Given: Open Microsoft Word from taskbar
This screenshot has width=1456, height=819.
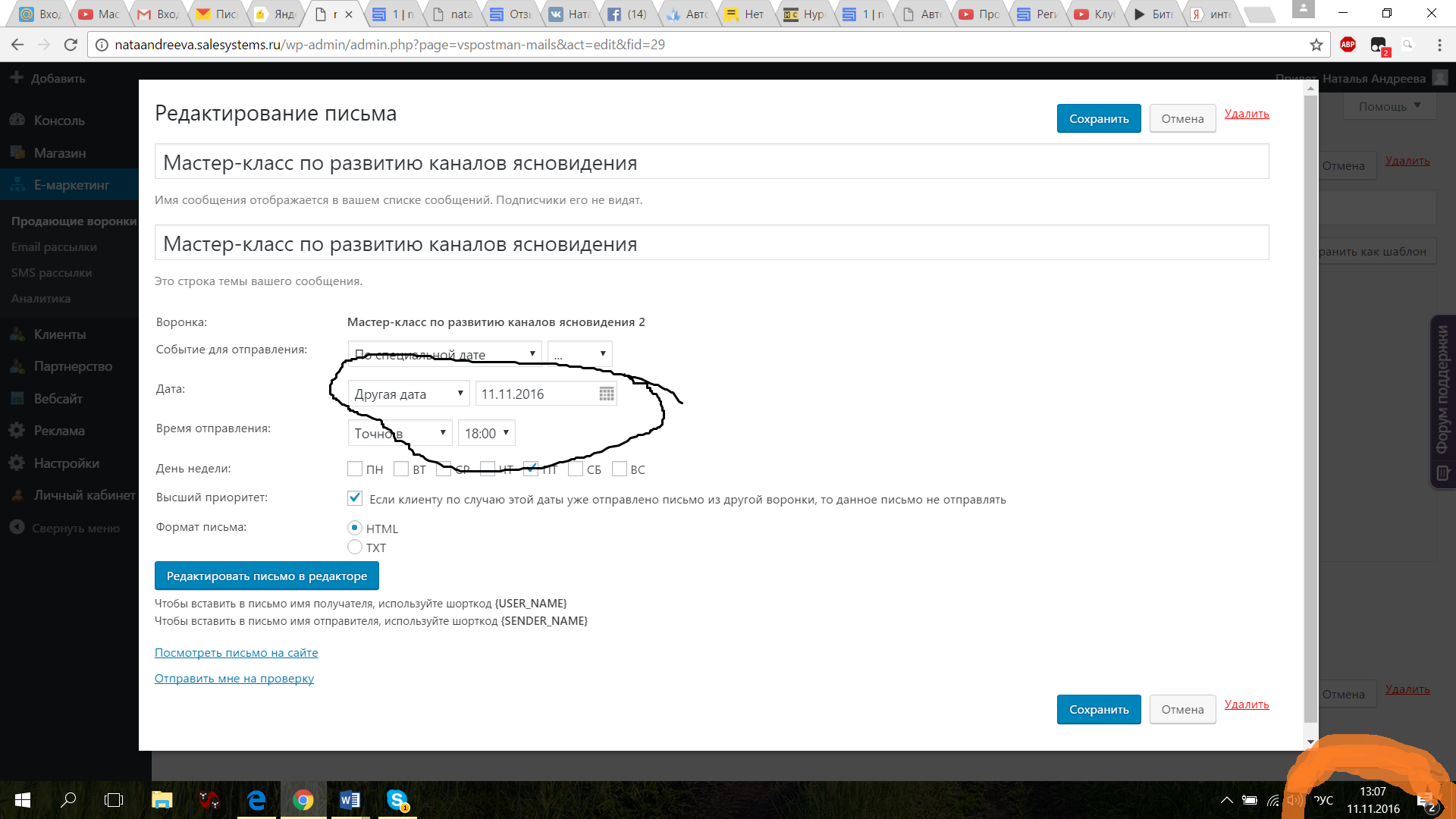Looking at the screenshot, I should (x=350, y=800).
